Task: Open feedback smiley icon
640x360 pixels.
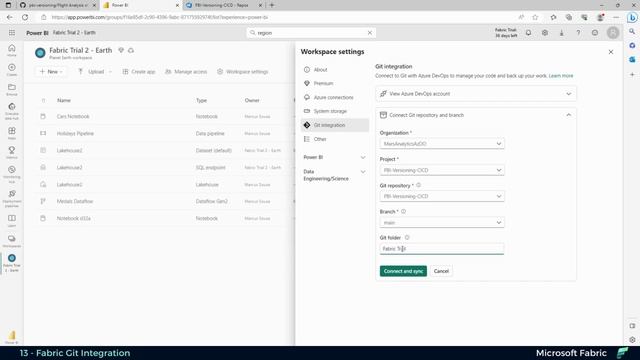Action: point(595,33)
